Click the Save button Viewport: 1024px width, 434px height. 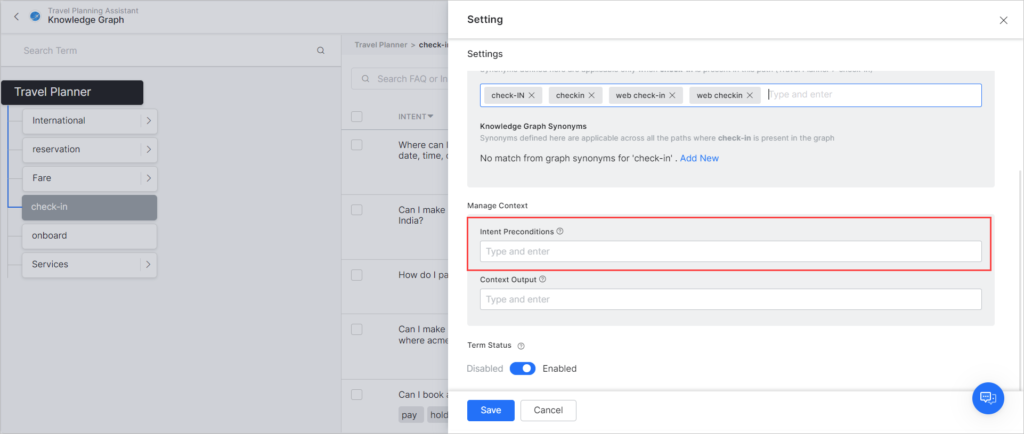(x=490, y=410)
